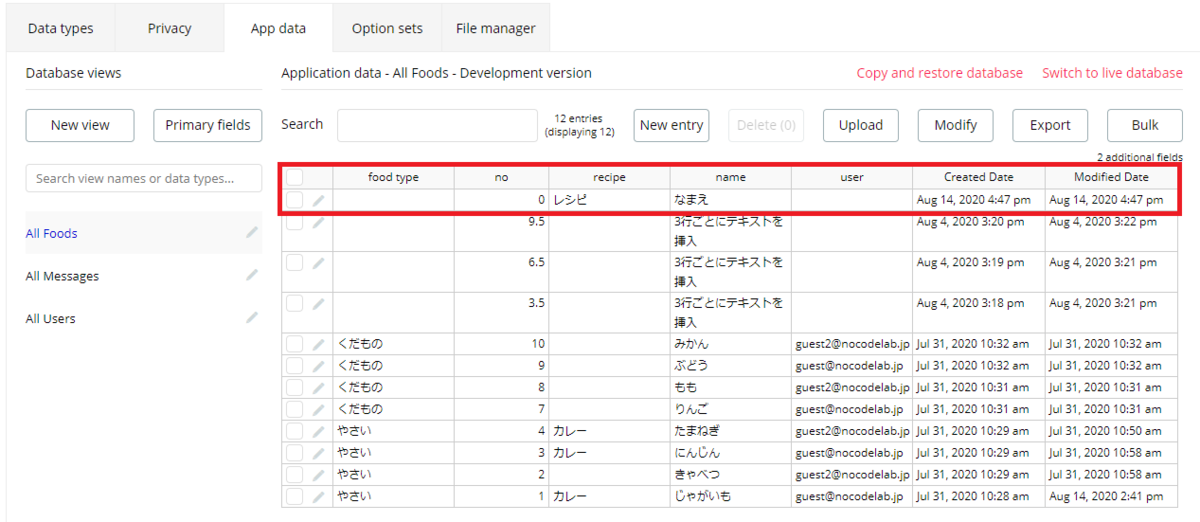This screenshot has width=1200, height=522.
Task: Open Copy and restore database link
Action: pos(940,73)
